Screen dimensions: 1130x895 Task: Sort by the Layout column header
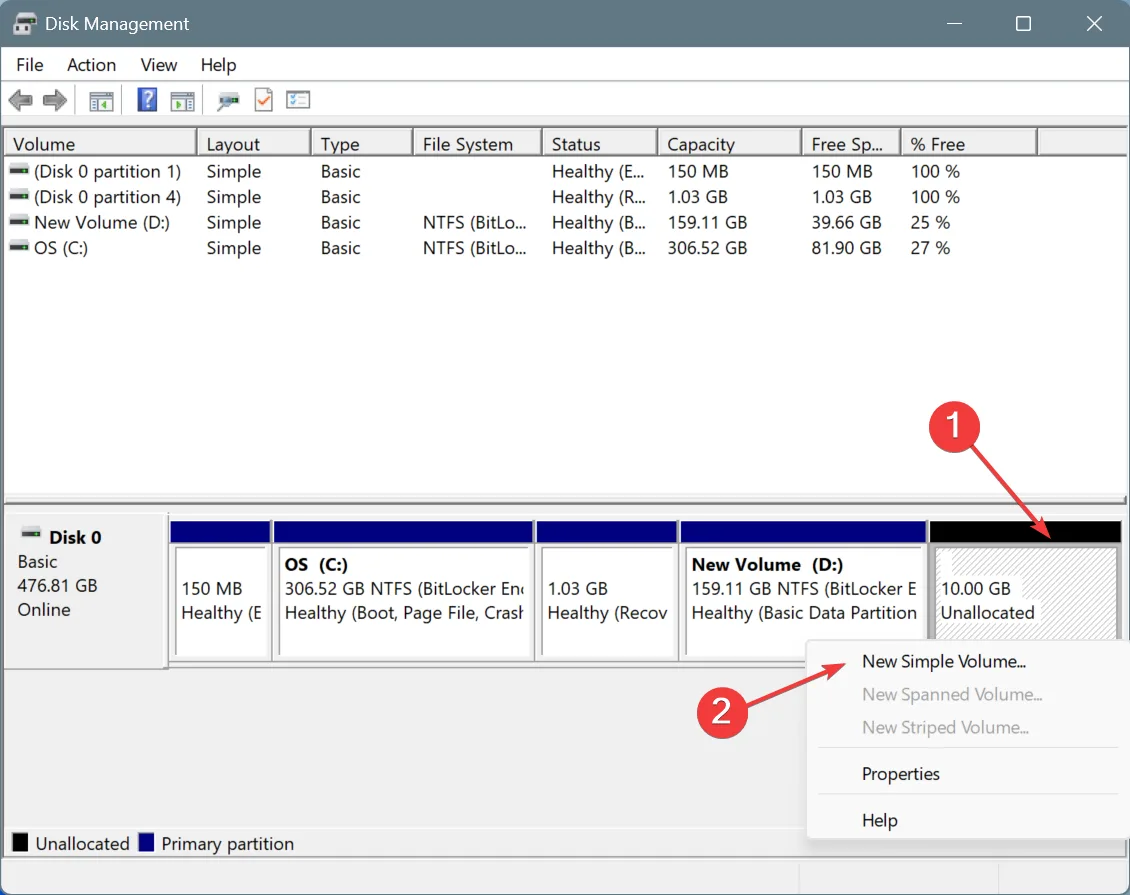[x=254, y=144]
